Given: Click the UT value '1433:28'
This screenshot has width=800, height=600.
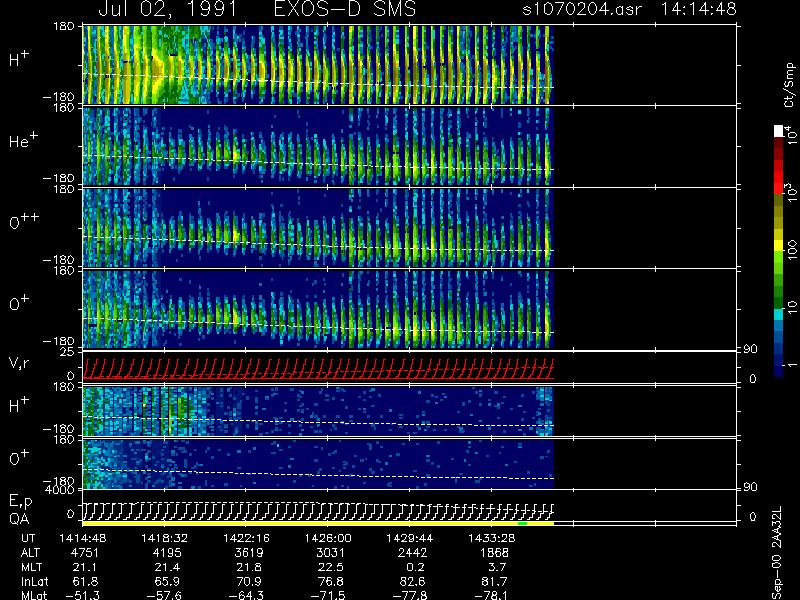Looking at the screenshot, I should pos(492,538).
